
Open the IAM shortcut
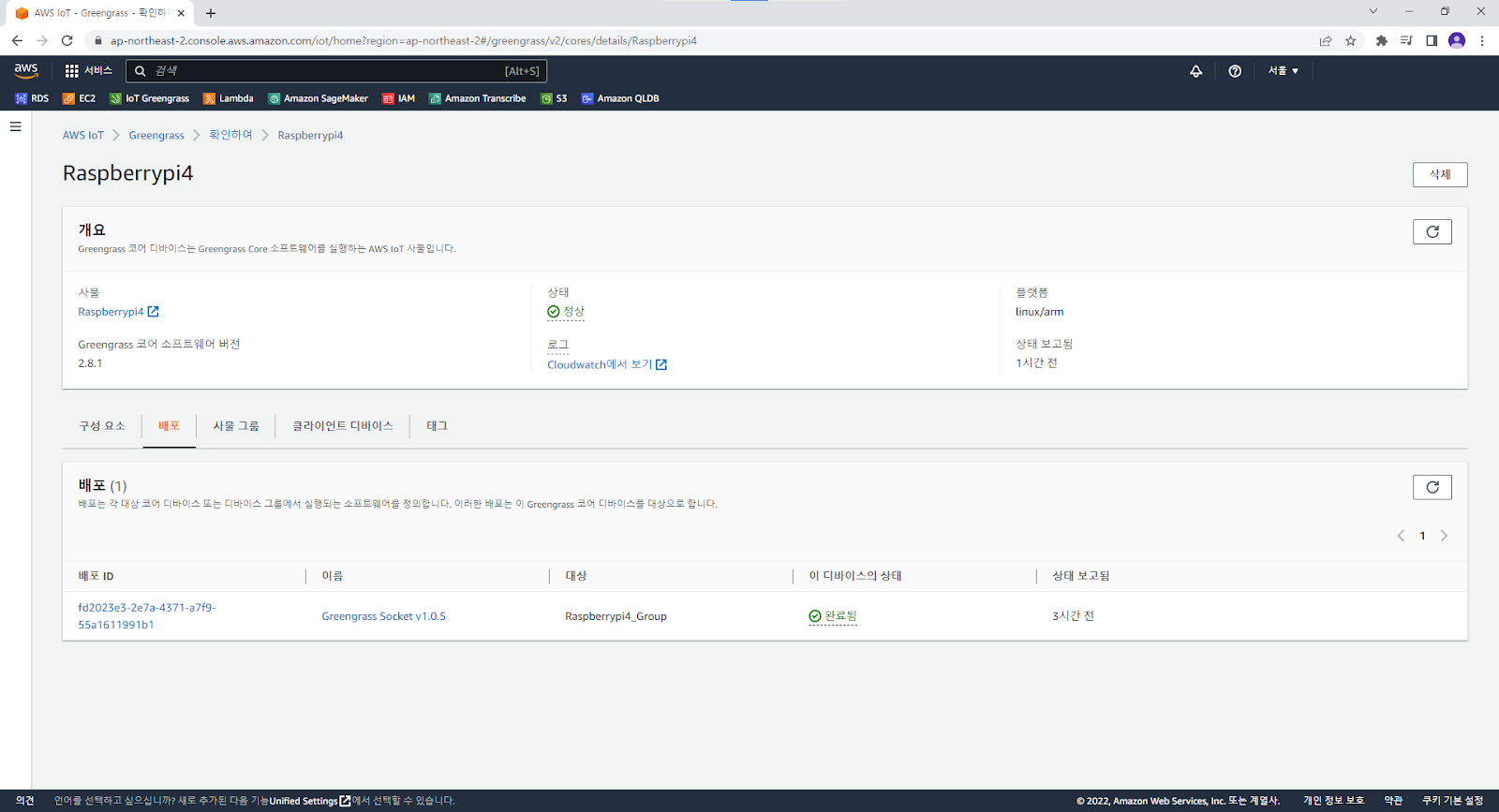[x=399, y=98]
